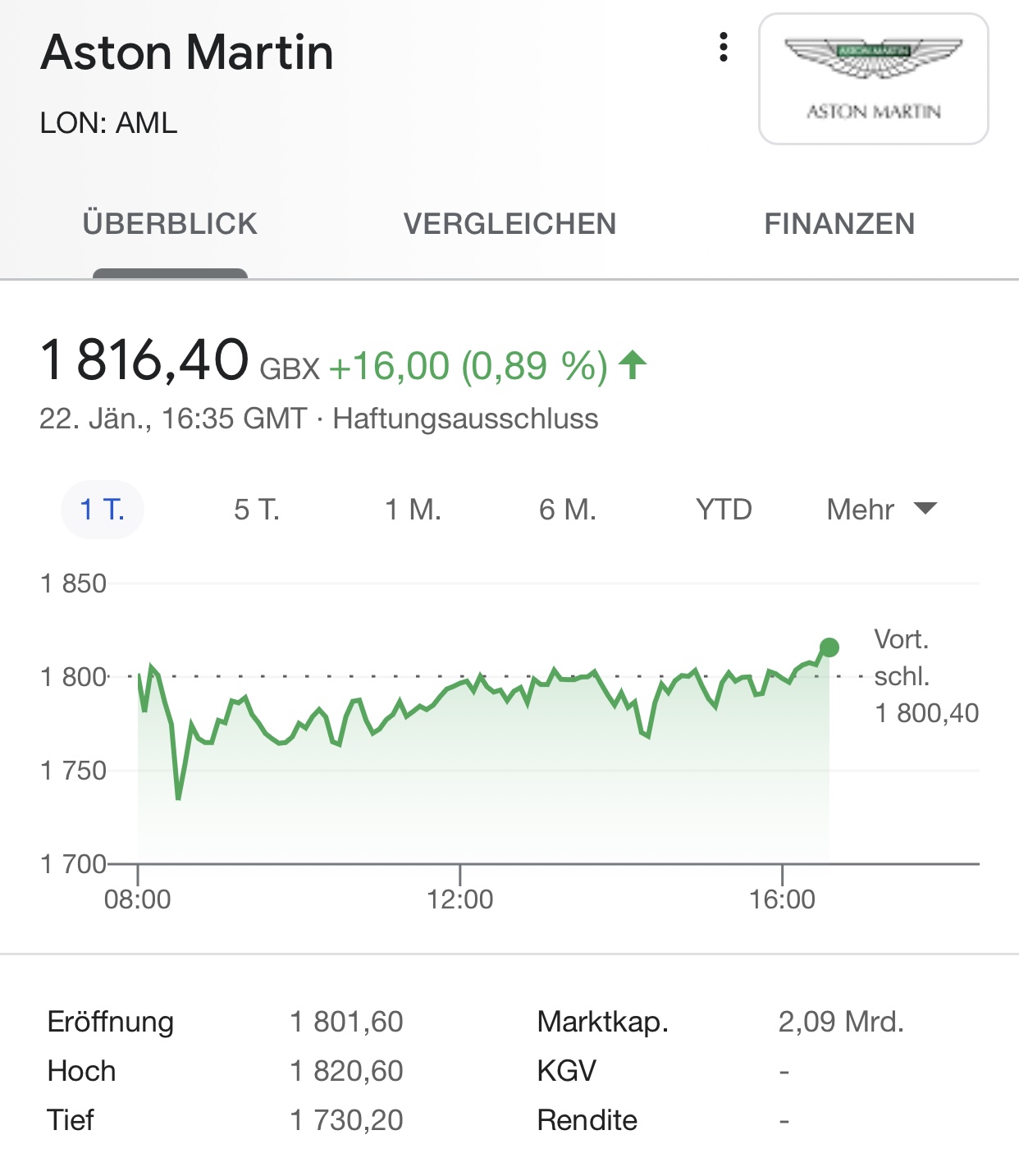Select the 5 T. time range
1019x1176 pixels.
point(257,510)
